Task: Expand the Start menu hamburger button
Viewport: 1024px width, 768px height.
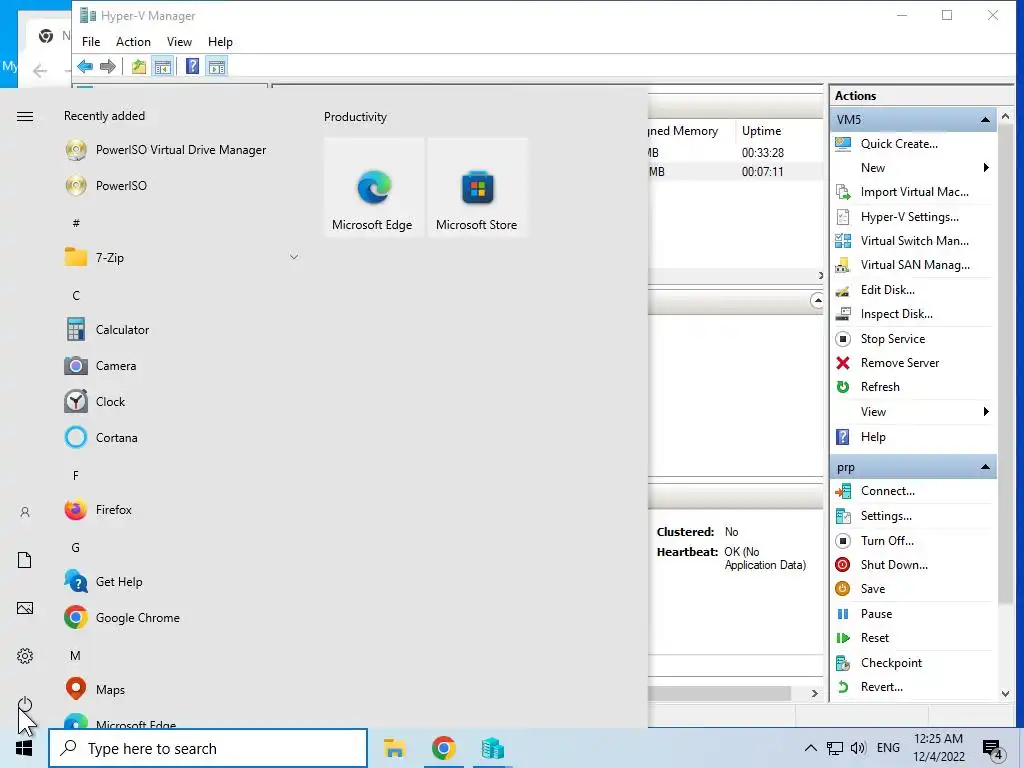Action: click(25, 116)
